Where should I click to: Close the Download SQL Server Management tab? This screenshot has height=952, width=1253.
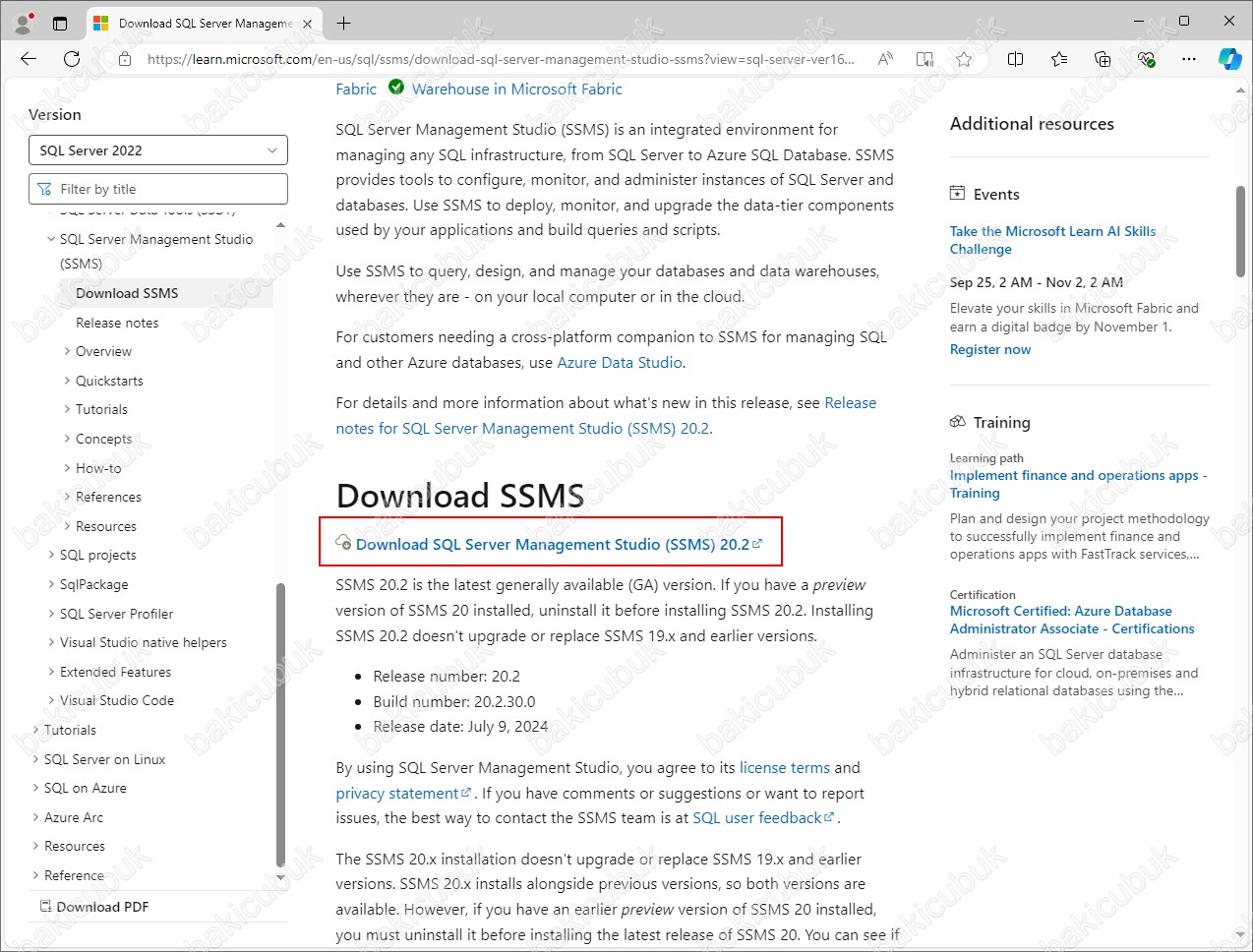(308, 24)
